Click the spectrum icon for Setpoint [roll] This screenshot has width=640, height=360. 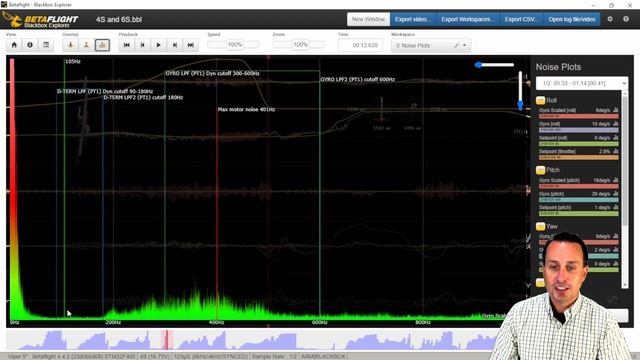616,138
